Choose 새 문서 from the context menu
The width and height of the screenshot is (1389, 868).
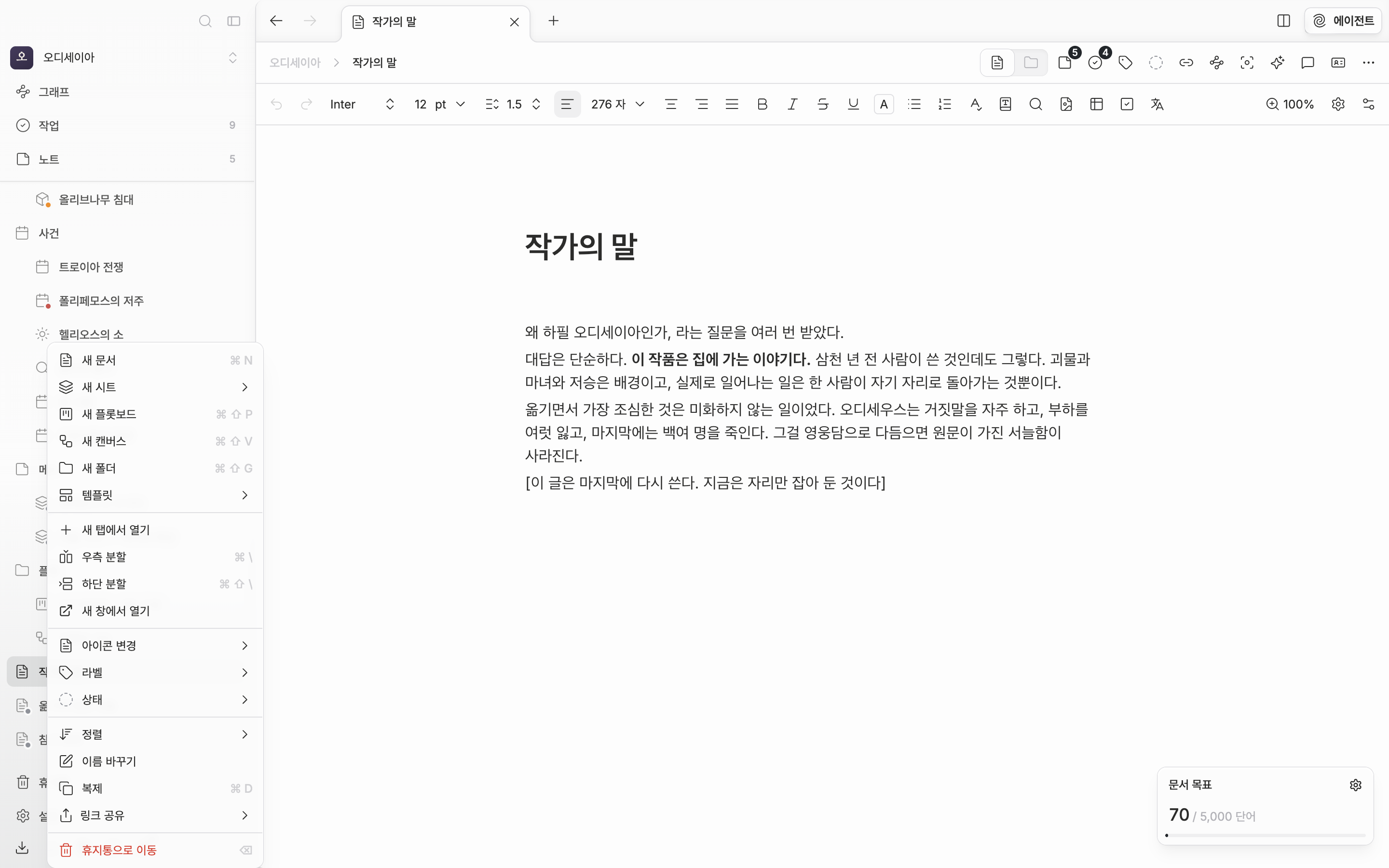click(x=156, y=360)
